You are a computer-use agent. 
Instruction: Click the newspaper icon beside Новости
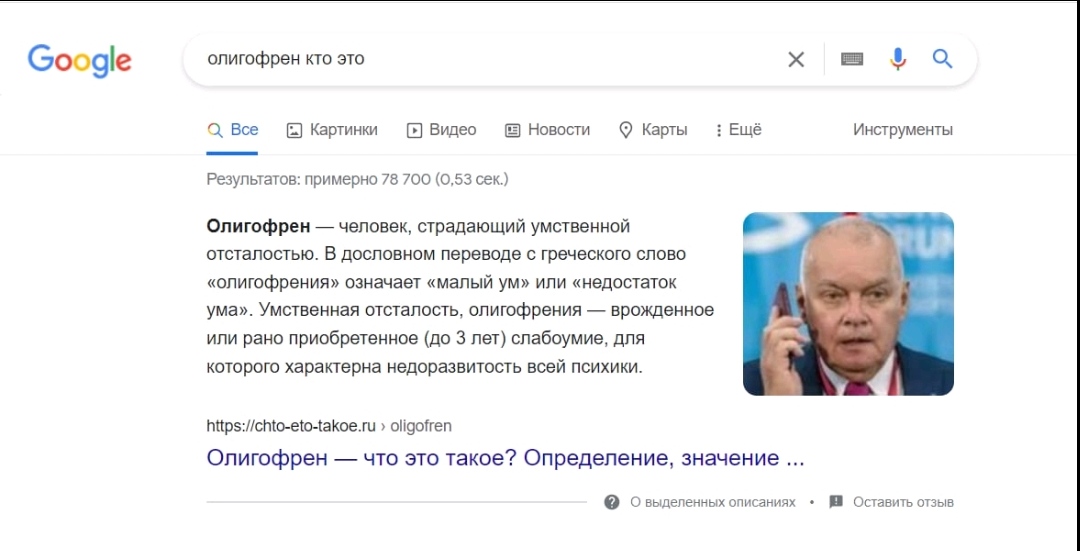click(512, 130)
